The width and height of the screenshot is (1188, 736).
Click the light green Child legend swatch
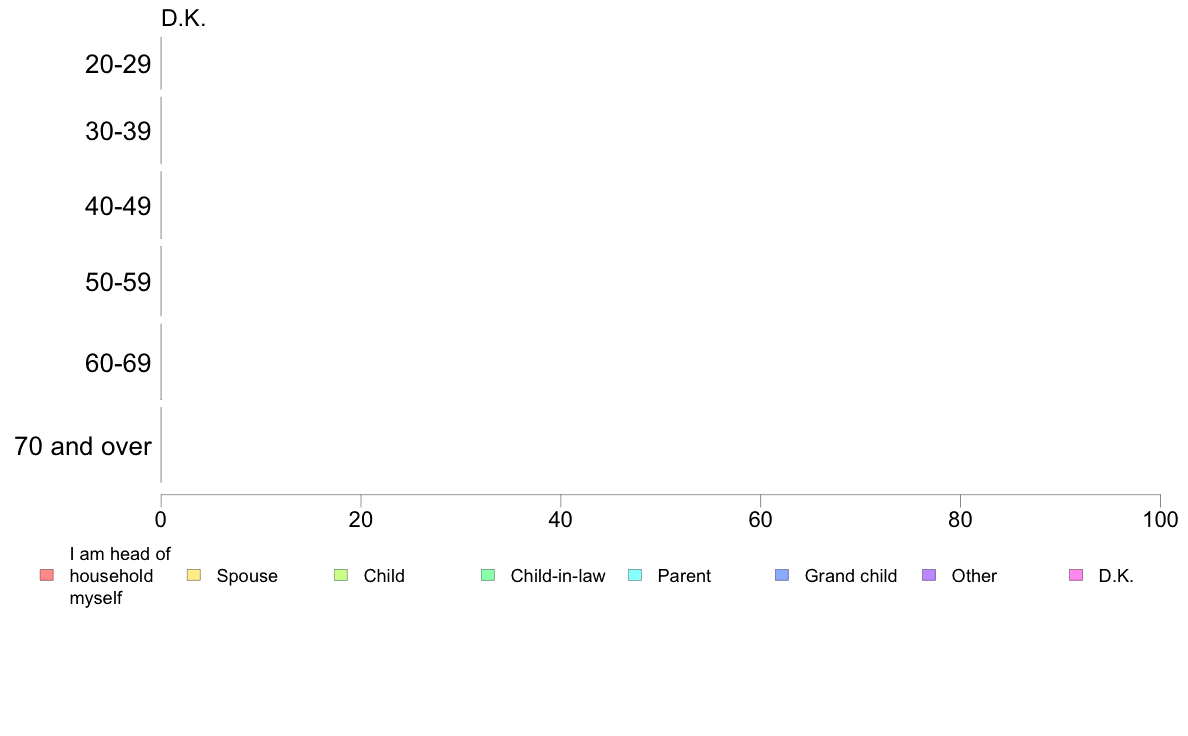pos(341,575)
